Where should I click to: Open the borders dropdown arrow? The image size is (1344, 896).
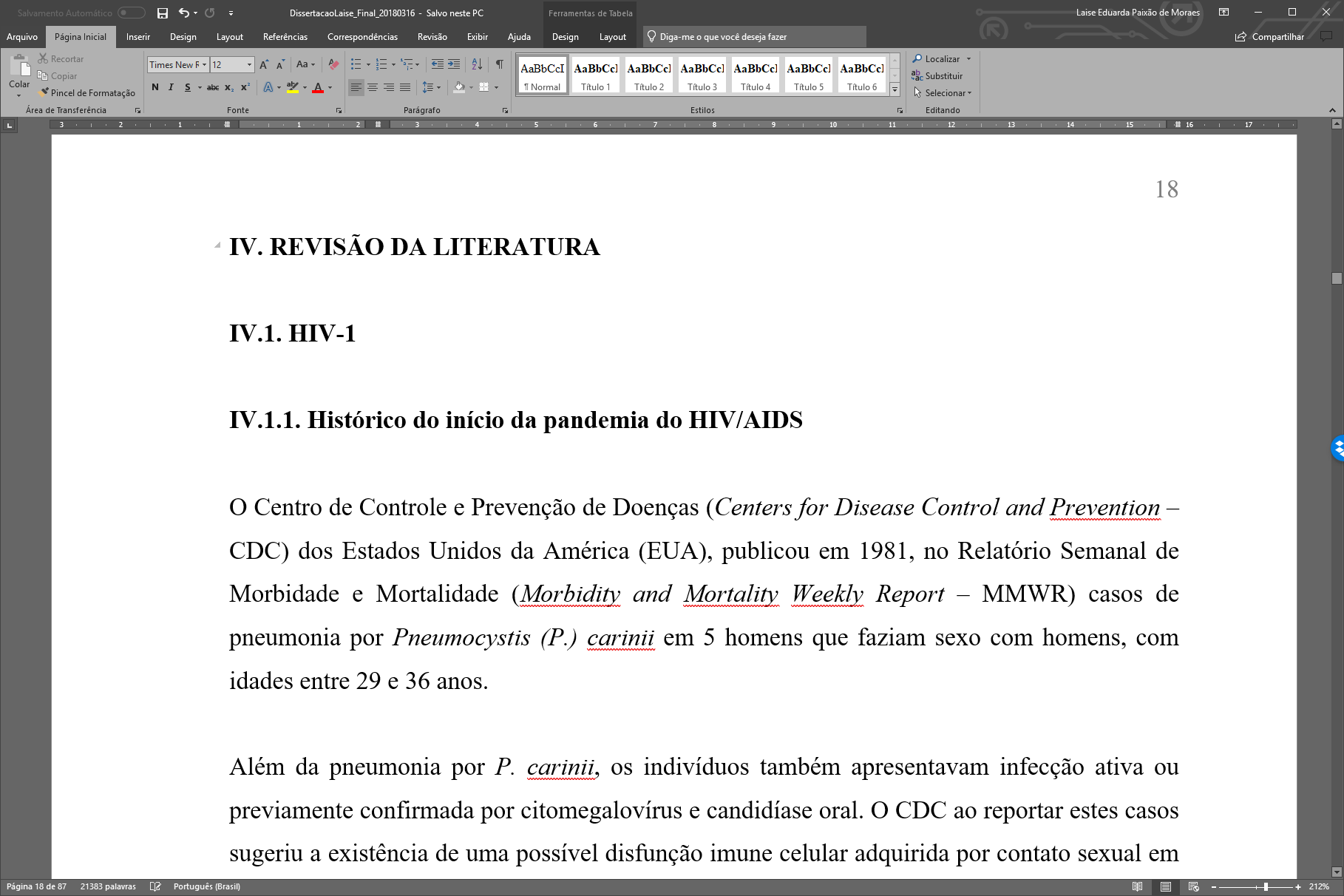[x=496, y=87]
